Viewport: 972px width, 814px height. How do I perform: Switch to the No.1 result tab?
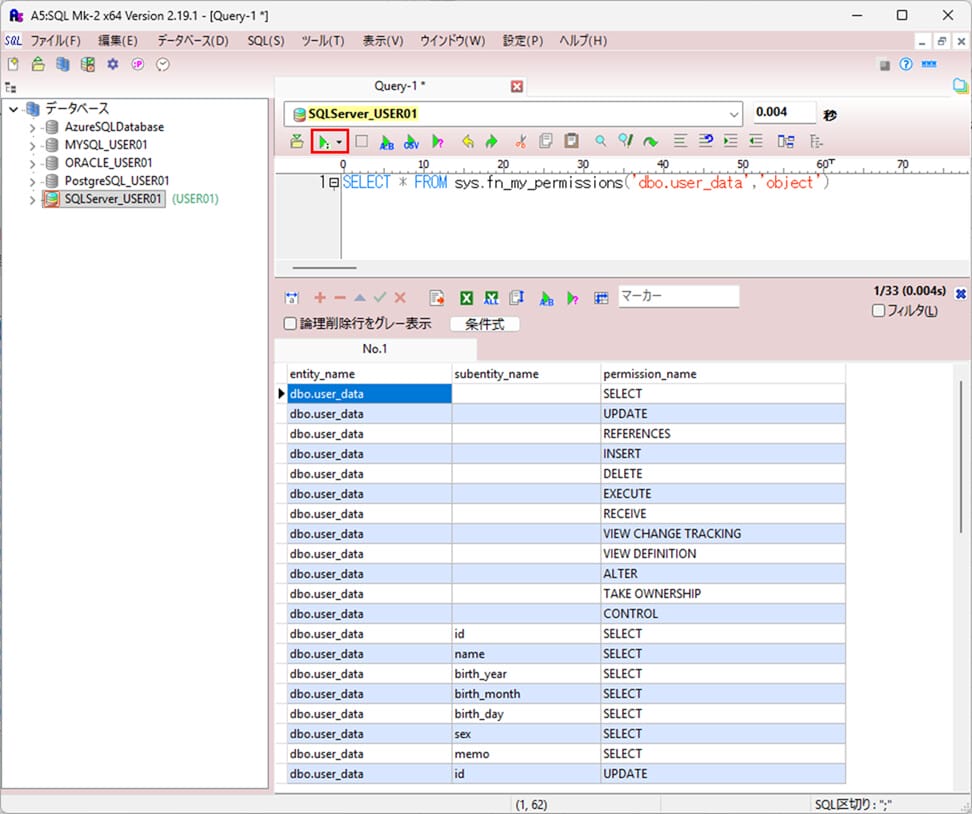click(x=375, y=349)
